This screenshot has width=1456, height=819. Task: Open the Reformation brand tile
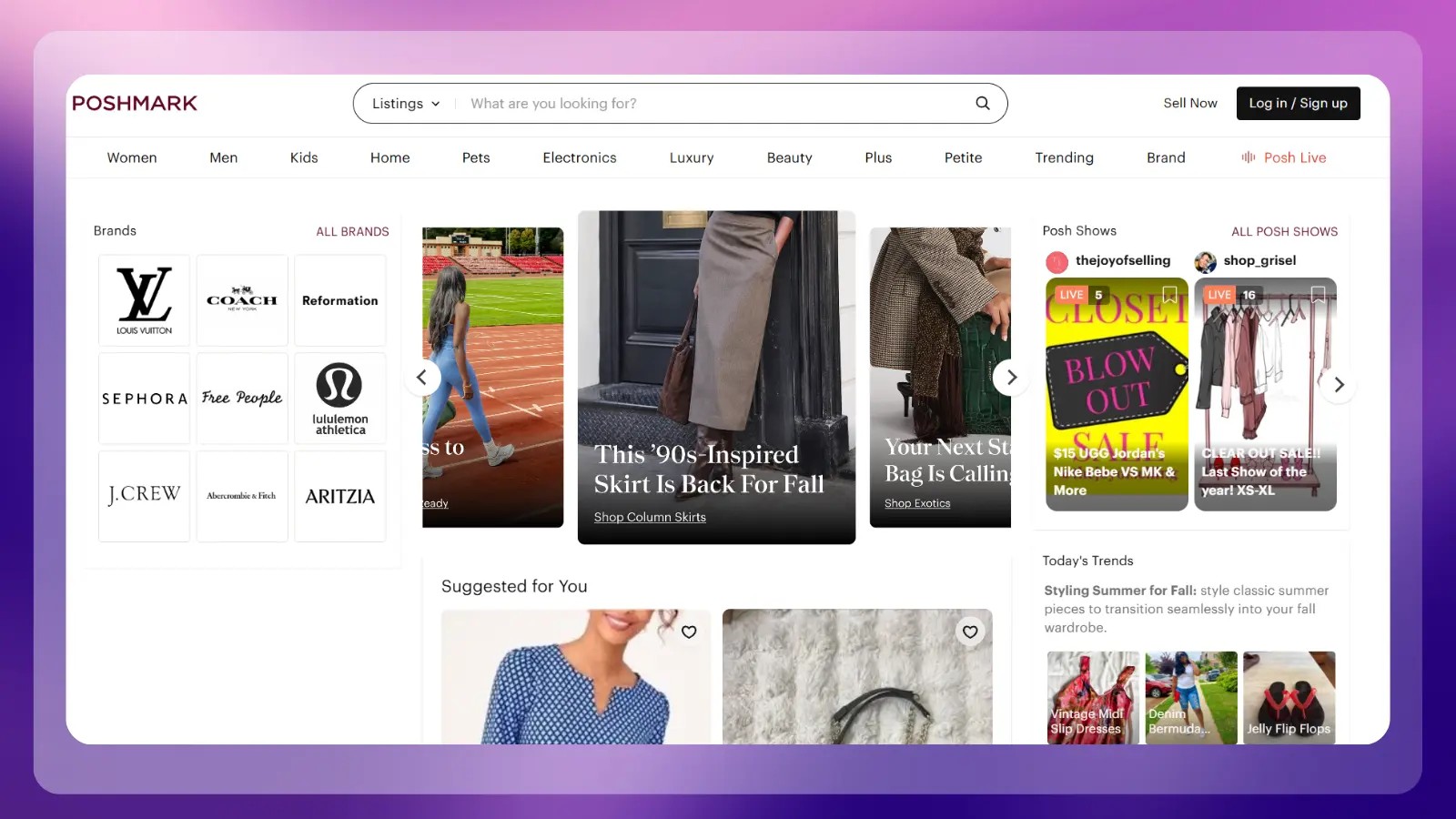340,300
